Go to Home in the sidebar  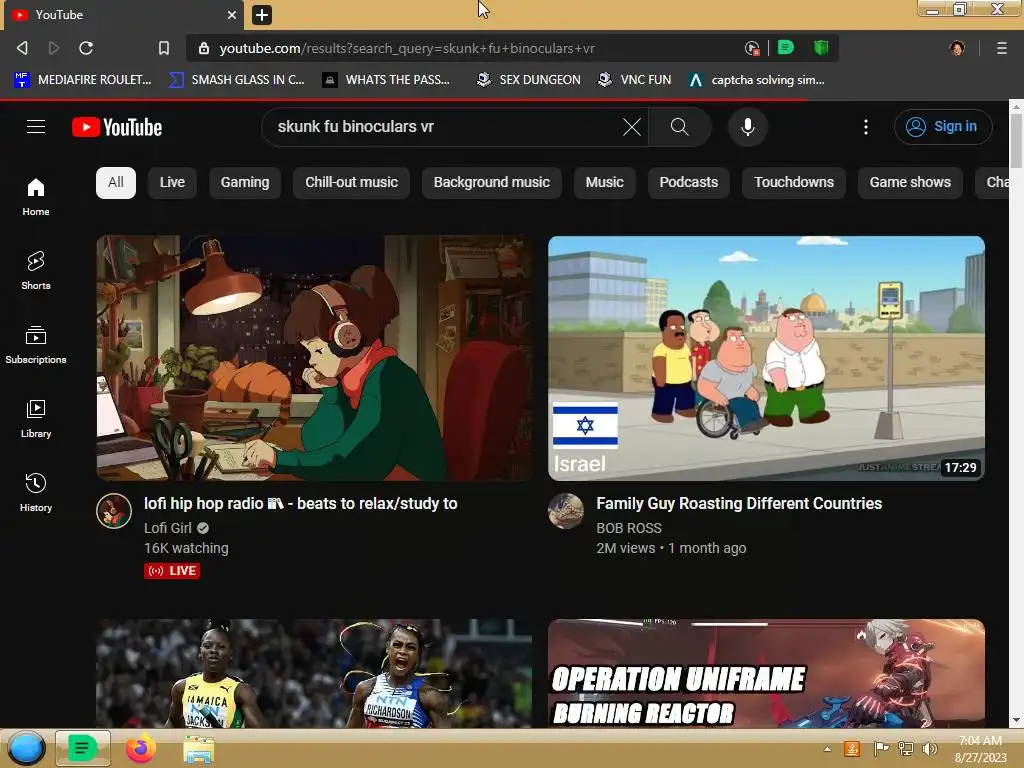pos(36,197)
